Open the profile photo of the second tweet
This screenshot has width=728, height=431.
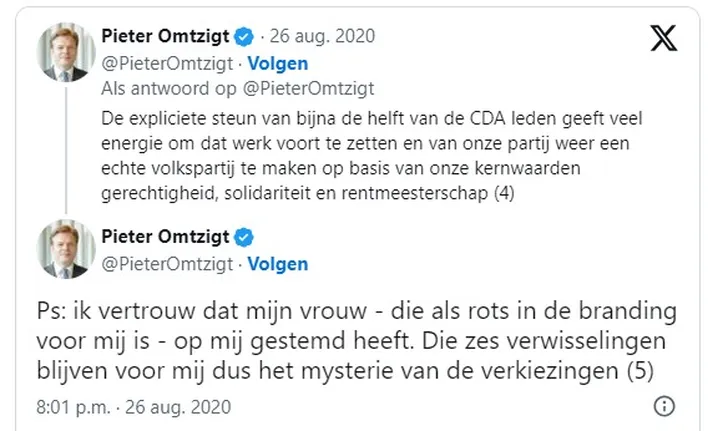(65, 250)
